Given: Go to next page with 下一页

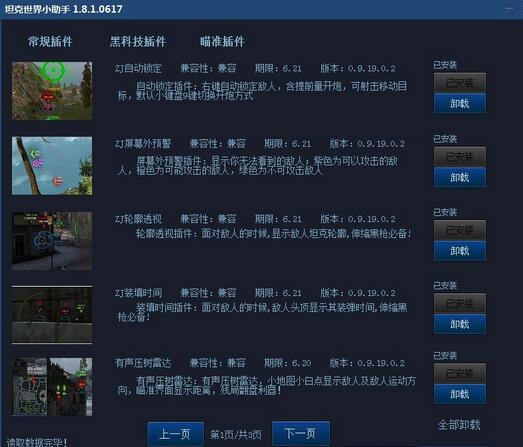Looking at the screenshot, I should click(301, 433).
